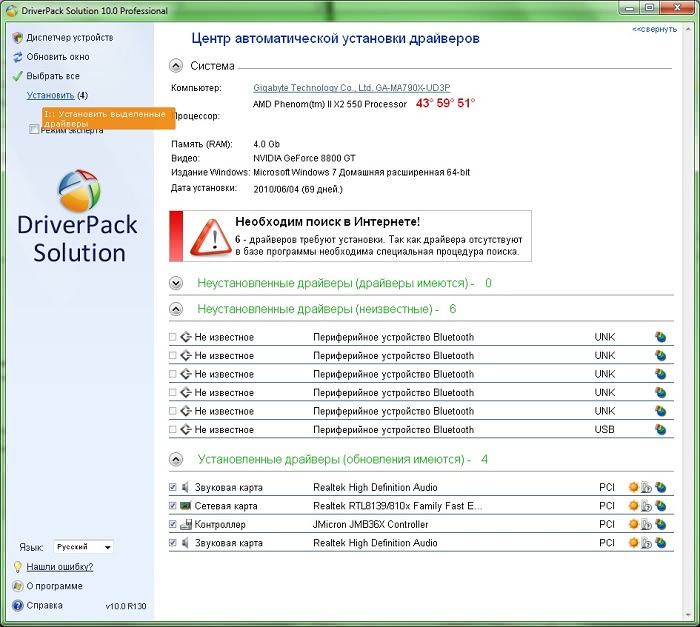Click the Обновить окно refresh arrows icon
Image resolution: width=700 pixels, height=627 pixels.
(x=17, y=57)
